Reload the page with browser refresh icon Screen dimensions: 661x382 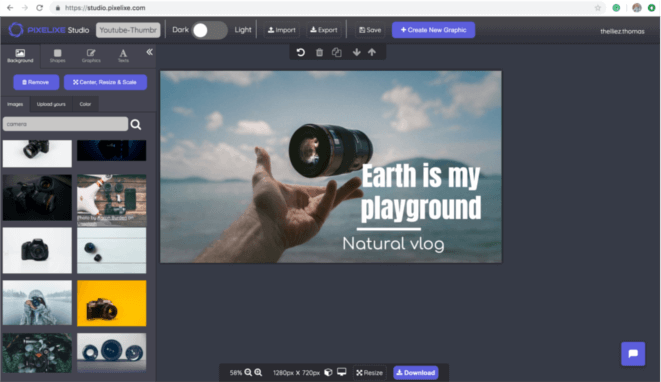click(x=40, y=8)
